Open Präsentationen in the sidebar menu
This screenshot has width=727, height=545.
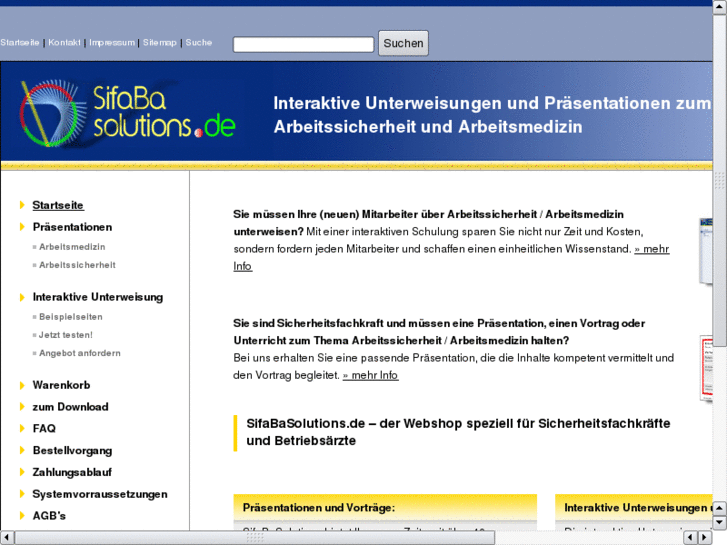pyautogui.click(x=72, y=227)
